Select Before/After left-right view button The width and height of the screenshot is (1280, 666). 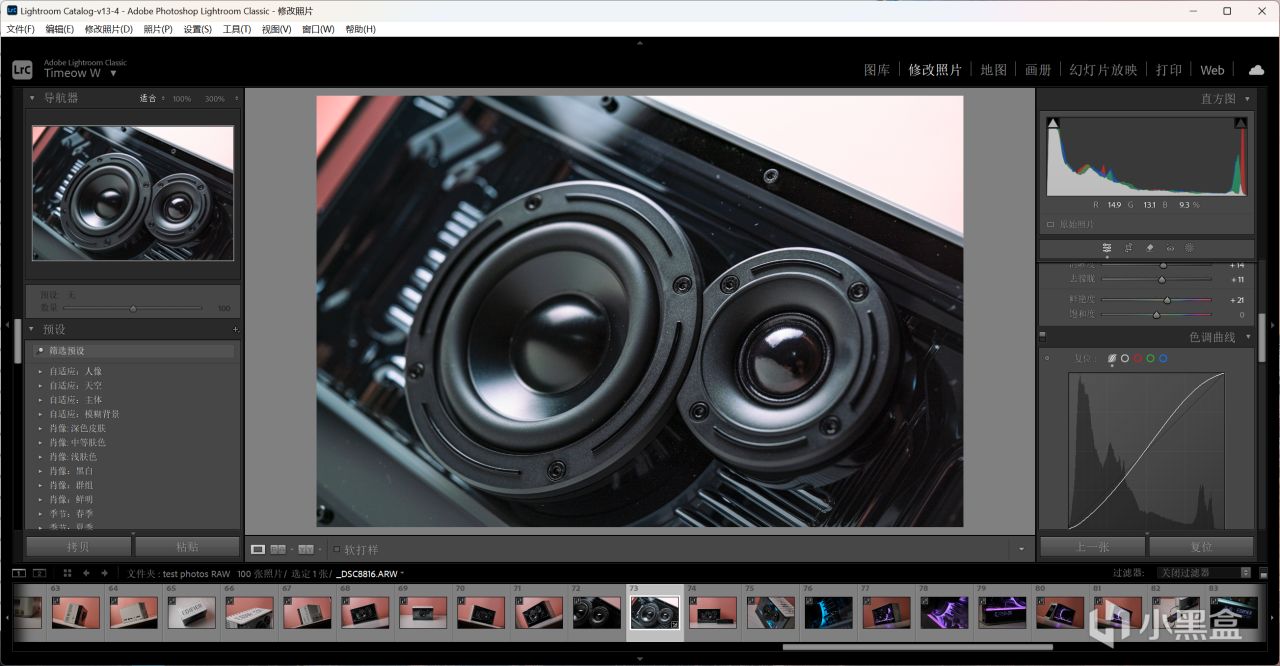tap(278, 549)
